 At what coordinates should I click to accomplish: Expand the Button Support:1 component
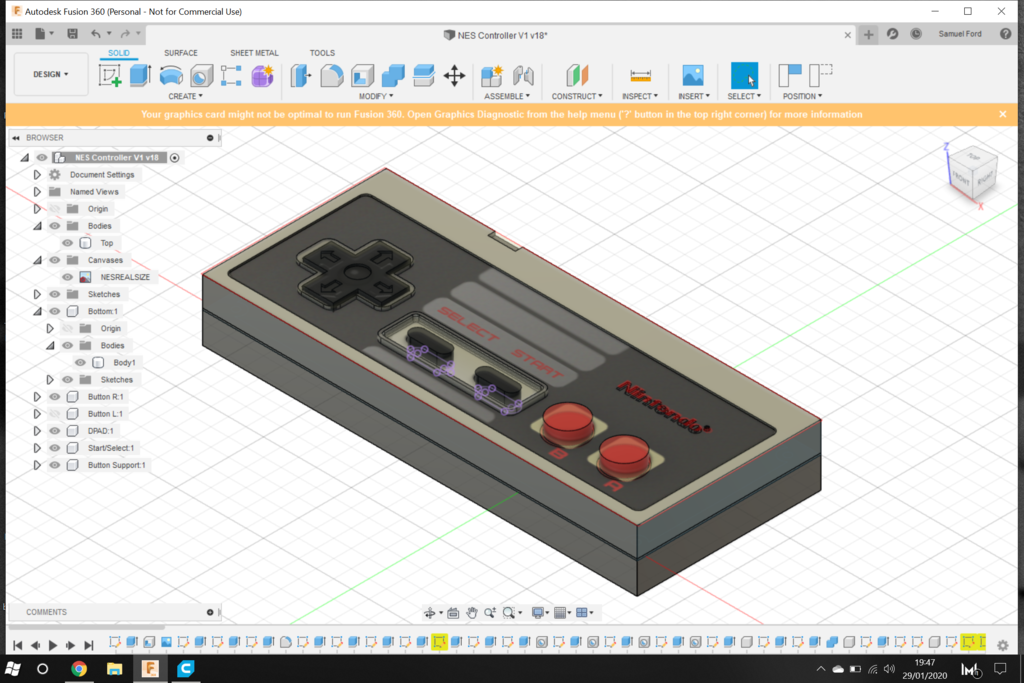pyautogui.click(x=37, y=465)
